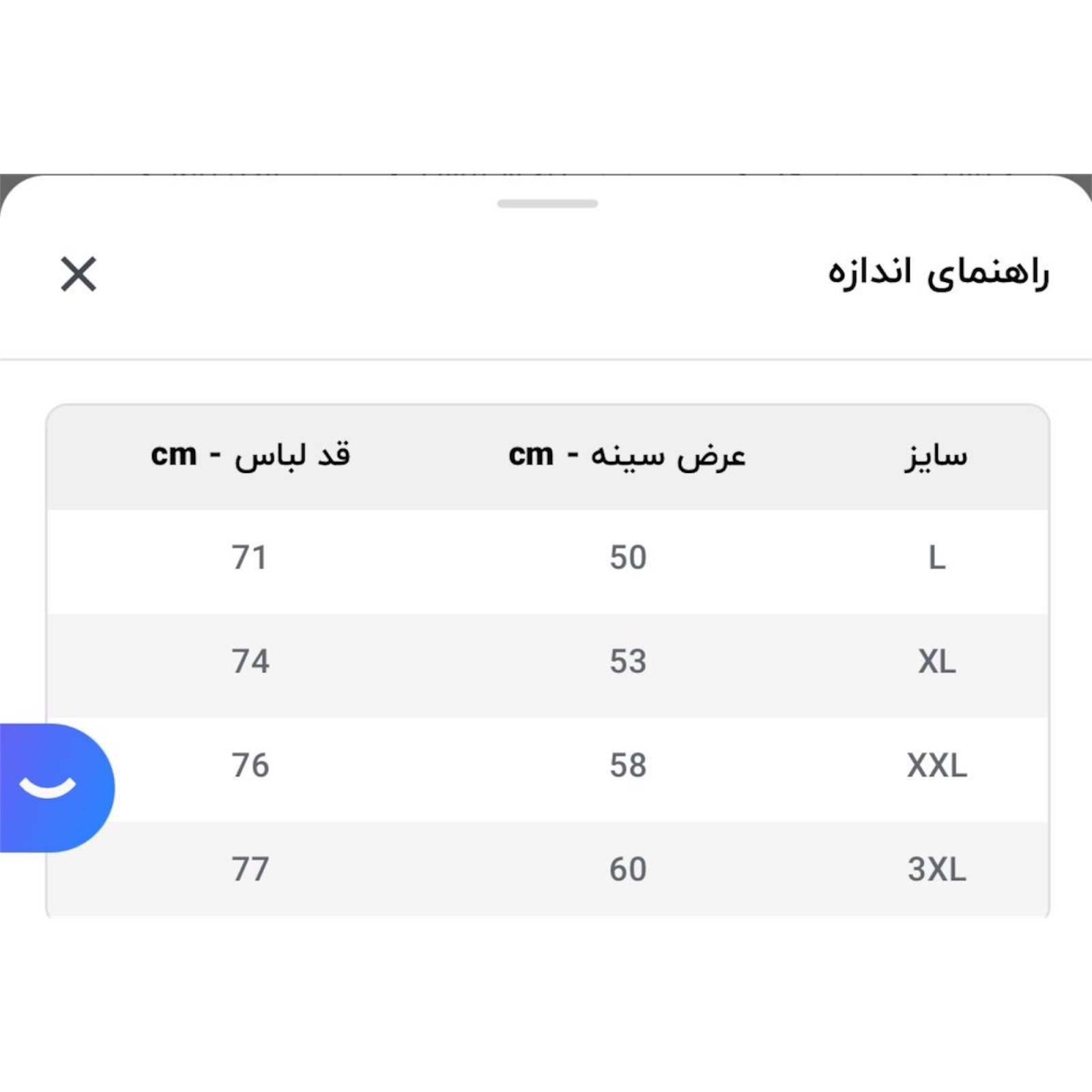
Task: Click size XXL in the table
Action: [x=936, y=766]
